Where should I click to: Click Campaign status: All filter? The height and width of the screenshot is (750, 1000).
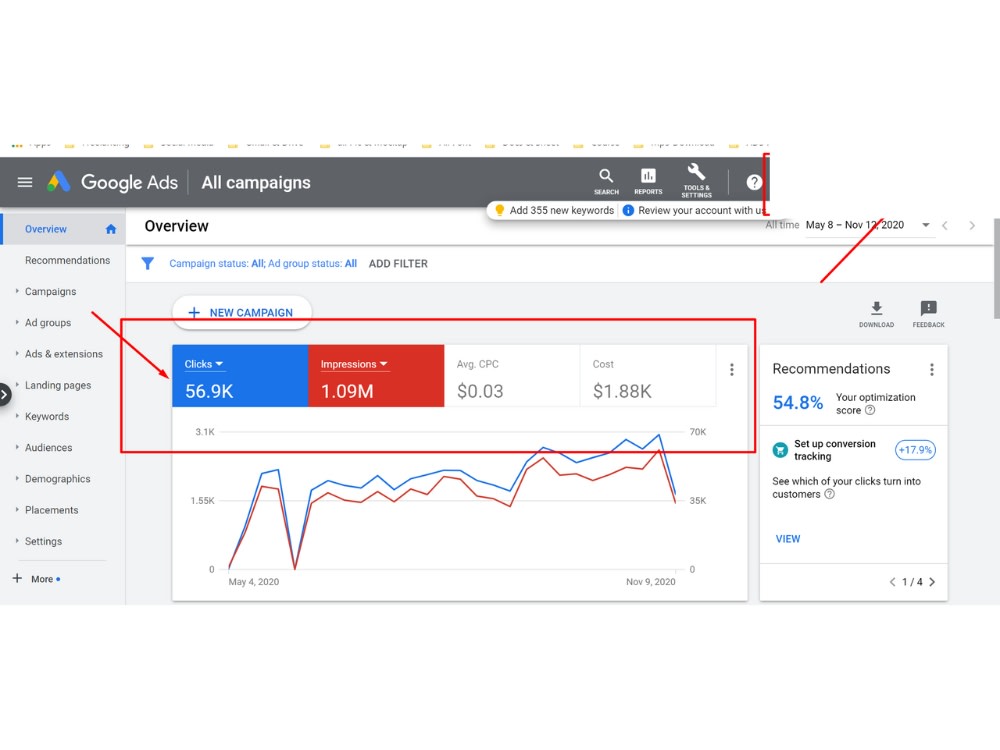pos(217,263)
